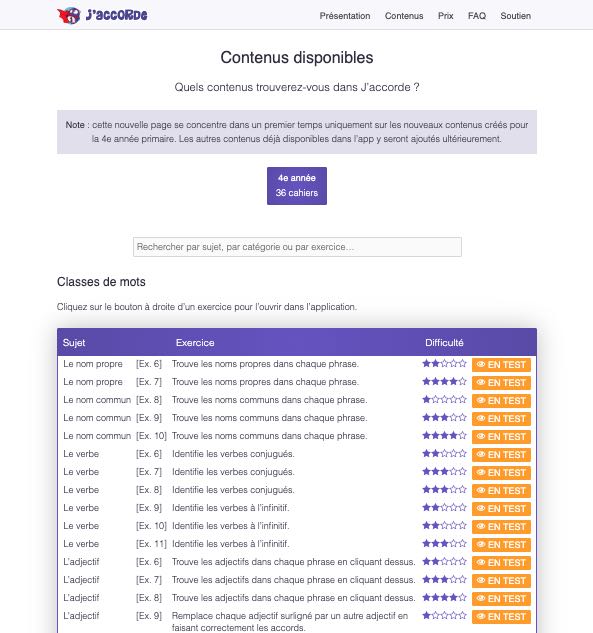The image size is (593, 633).
Task: Open Le verbe Ex. 8 EN TEST button
Action: [501, 490]
